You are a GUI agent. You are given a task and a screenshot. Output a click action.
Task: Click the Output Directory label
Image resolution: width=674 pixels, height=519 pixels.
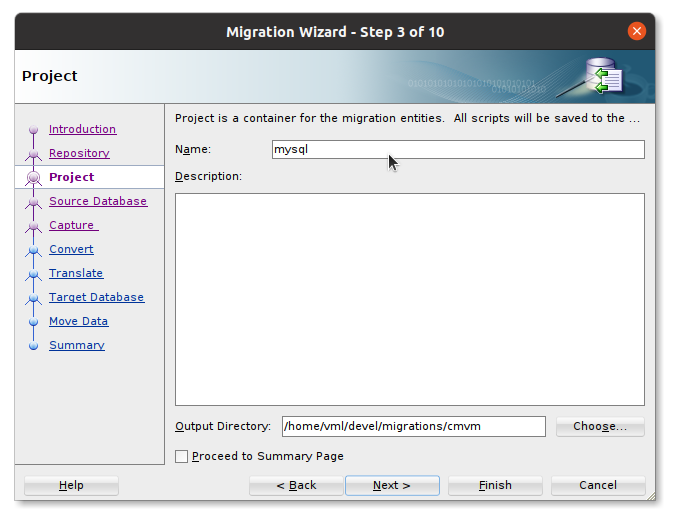223,427
